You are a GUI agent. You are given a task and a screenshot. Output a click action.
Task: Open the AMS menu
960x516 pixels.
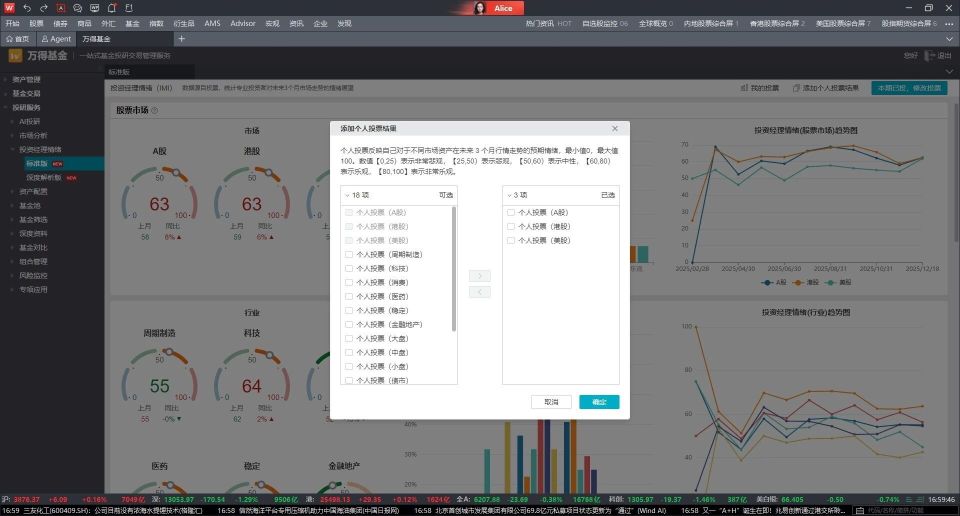tap(212, 23)
